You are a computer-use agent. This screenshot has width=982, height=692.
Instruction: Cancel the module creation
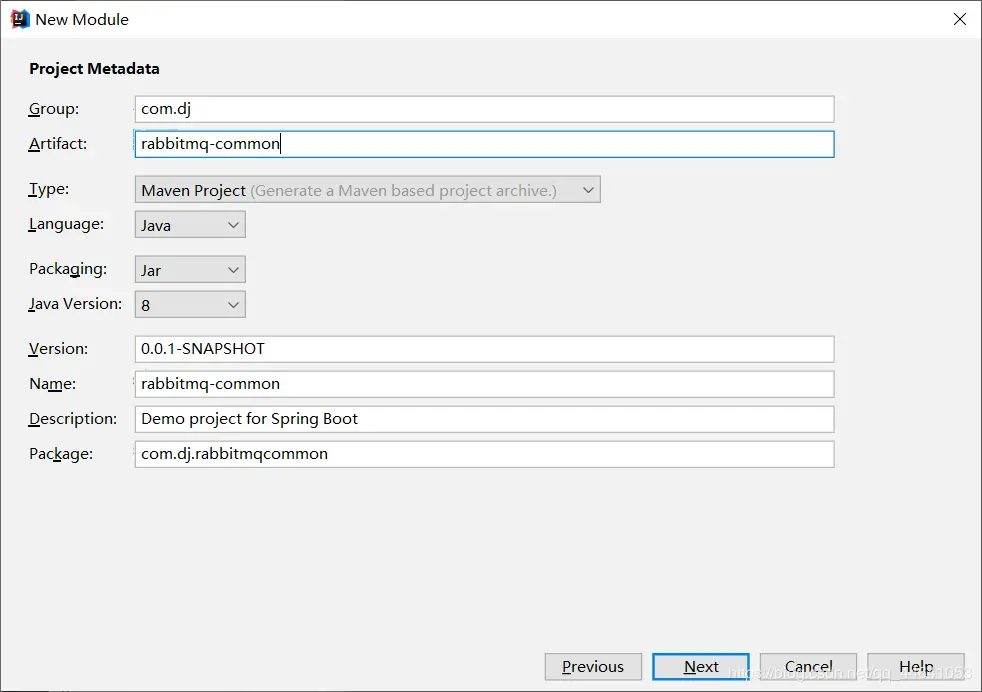809,666
